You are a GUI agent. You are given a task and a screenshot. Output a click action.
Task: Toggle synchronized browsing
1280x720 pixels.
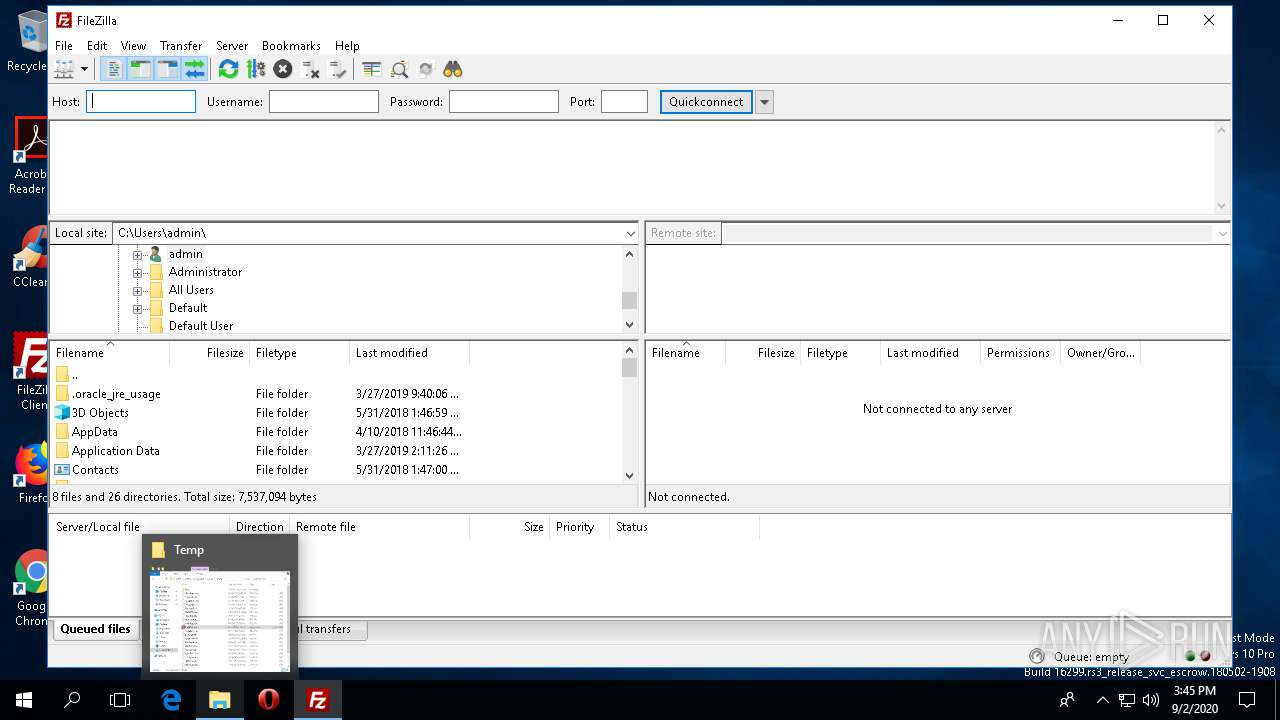(x=426, y=69)
